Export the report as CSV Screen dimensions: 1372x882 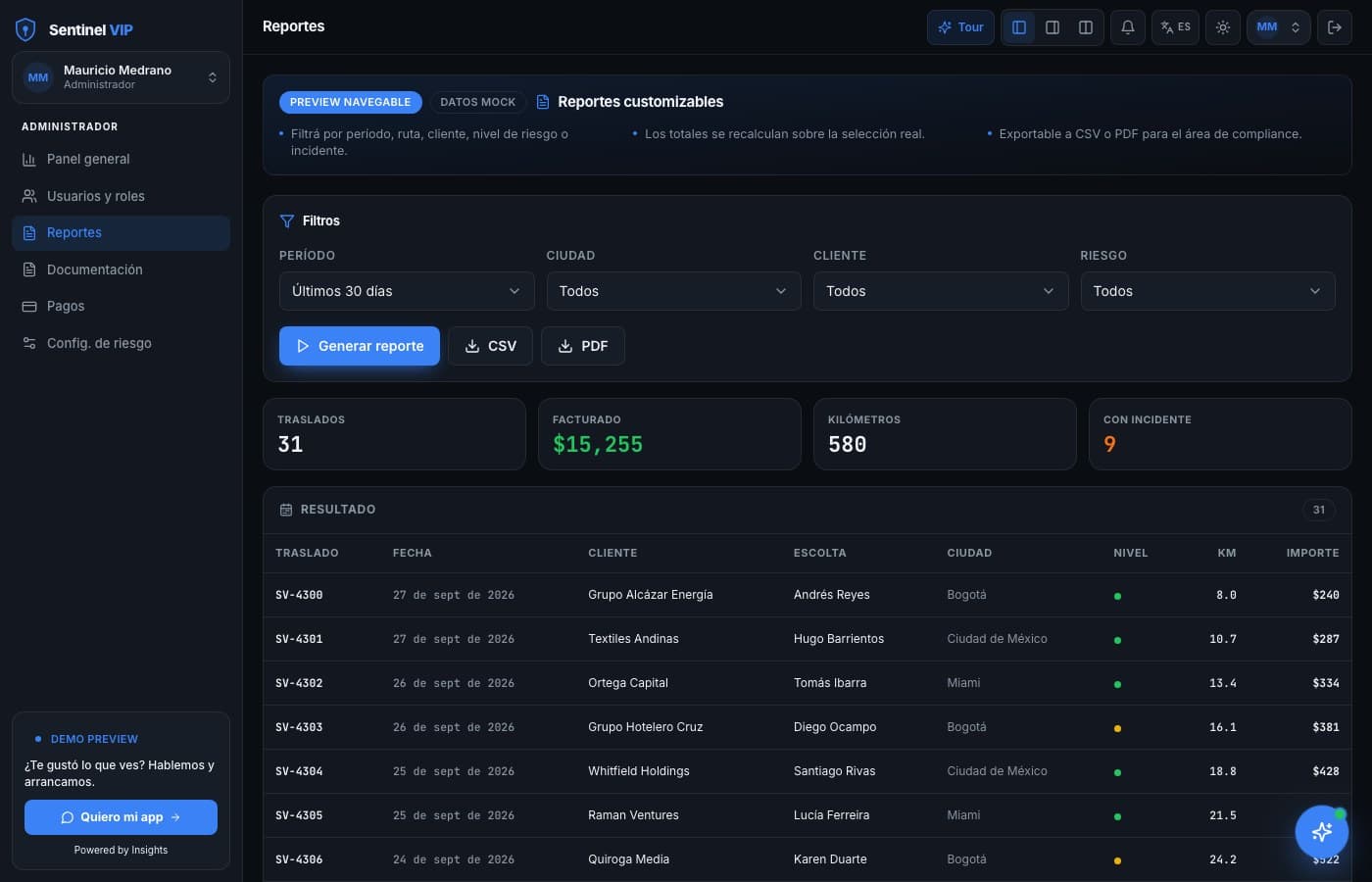click(x=490, y=346)
